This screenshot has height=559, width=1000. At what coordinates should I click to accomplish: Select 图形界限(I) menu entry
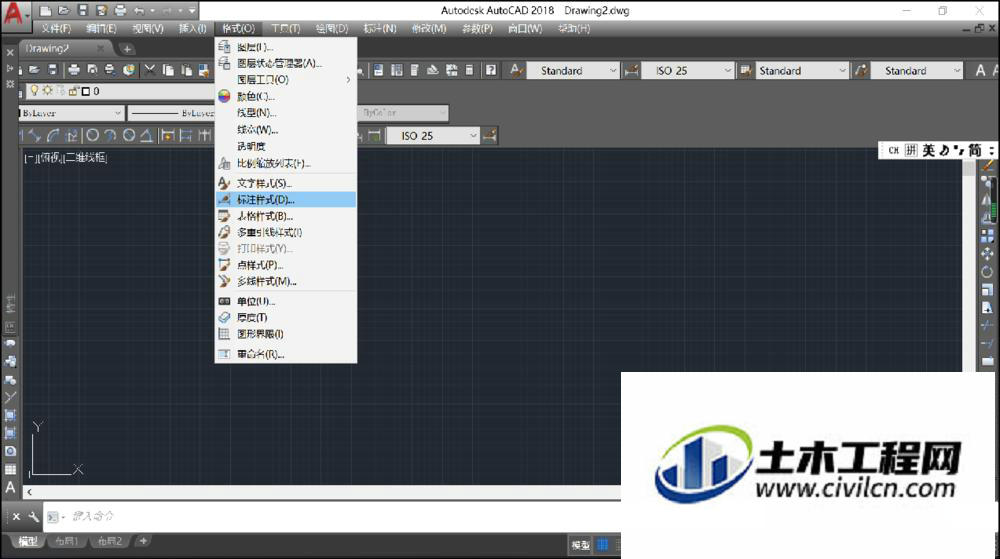coord(286,333)
